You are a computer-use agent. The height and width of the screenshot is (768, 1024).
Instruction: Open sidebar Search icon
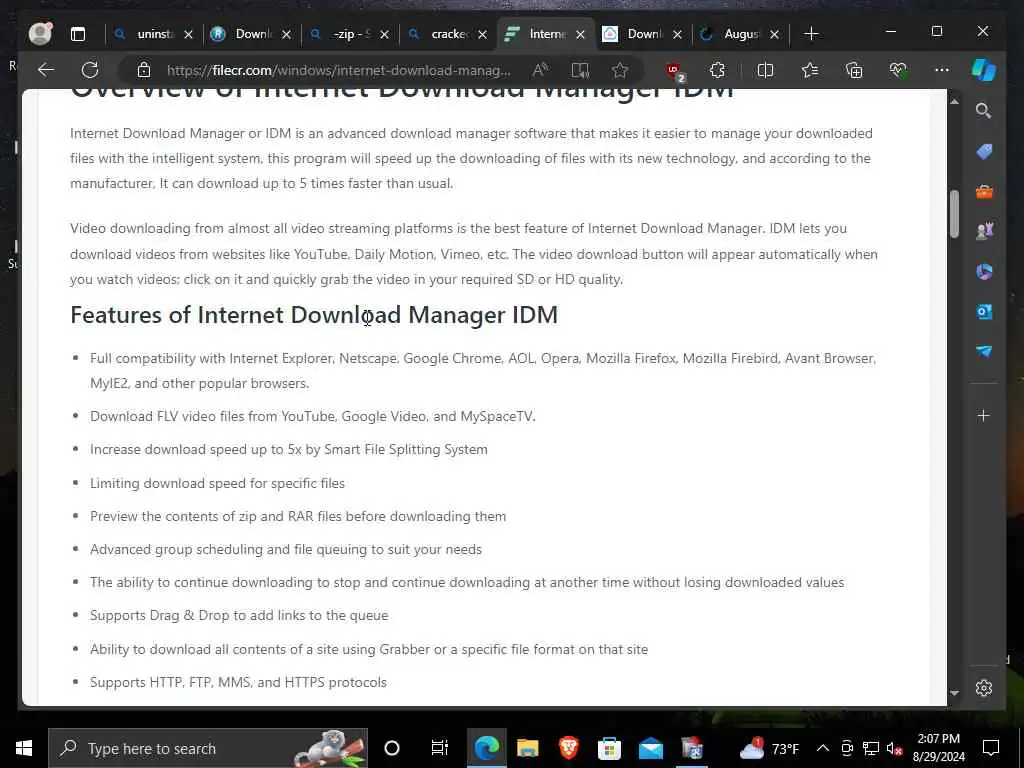coord(984,111)
